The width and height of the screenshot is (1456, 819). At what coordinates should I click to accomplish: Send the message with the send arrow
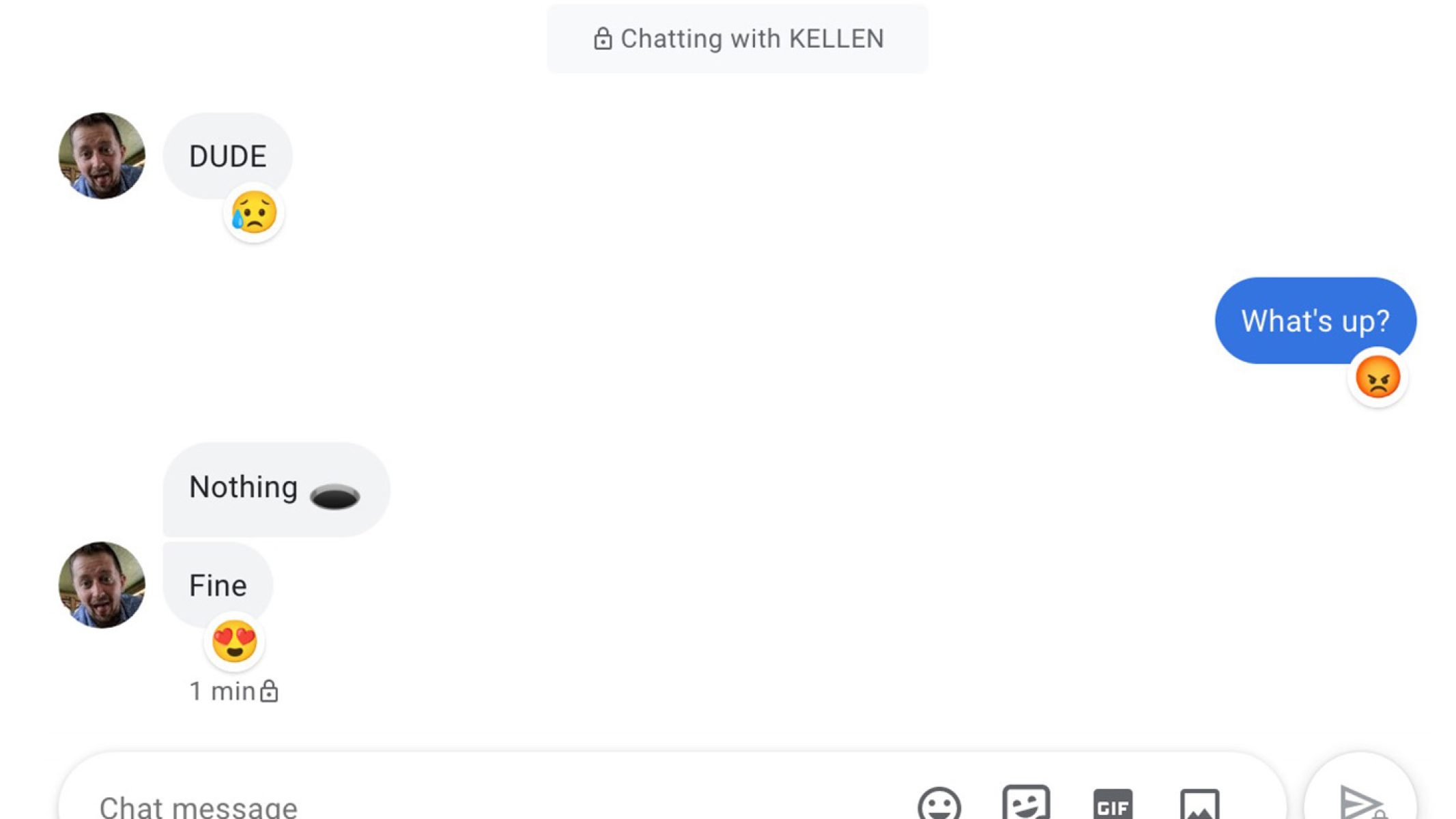pyautogui.click(x=1360, y=801)
